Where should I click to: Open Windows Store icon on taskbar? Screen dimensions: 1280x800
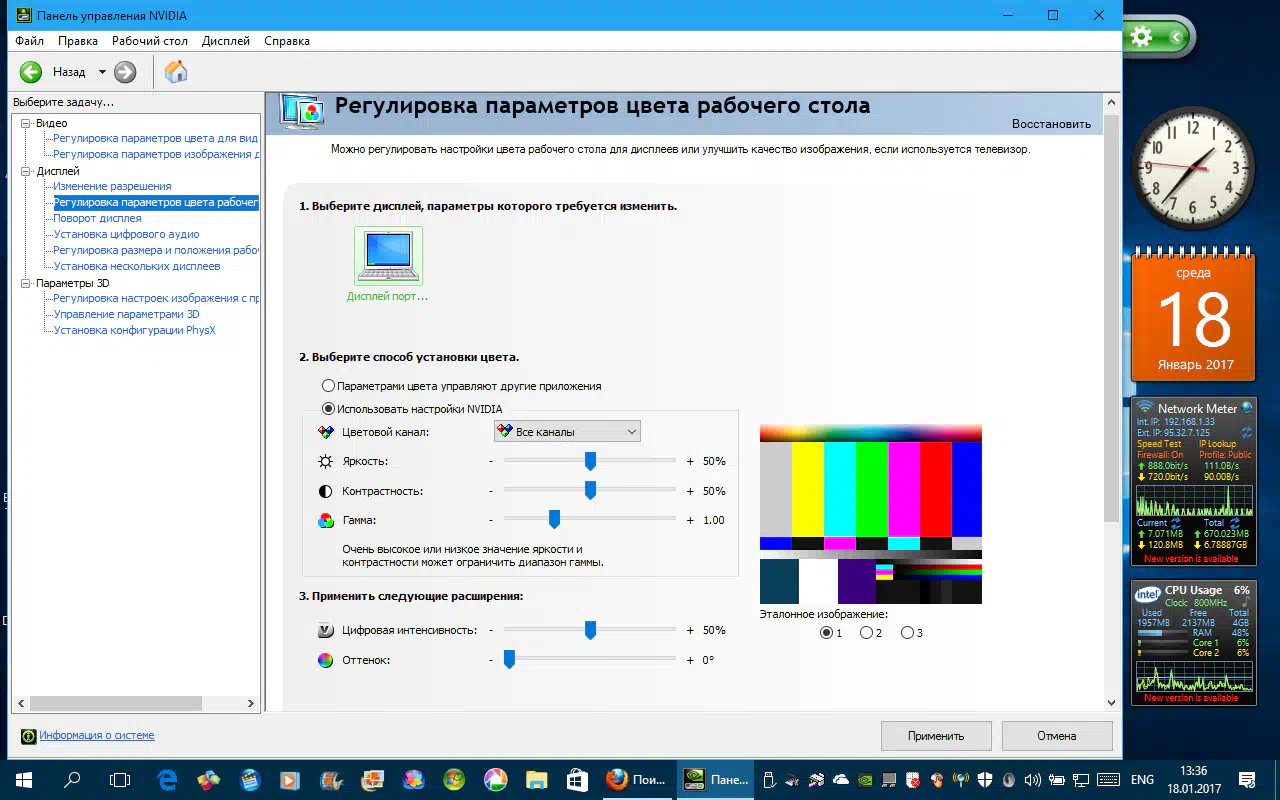coord(577,780)
